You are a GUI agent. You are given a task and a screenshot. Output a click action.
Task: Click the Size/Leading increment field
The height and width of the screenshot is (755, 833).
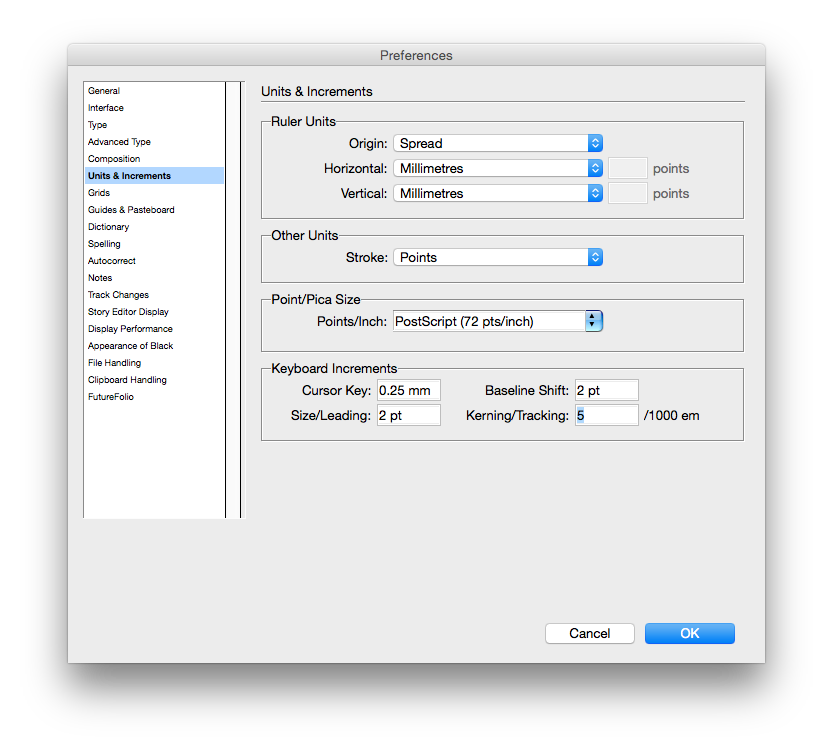pyautogui.click(x=409, y=415)
